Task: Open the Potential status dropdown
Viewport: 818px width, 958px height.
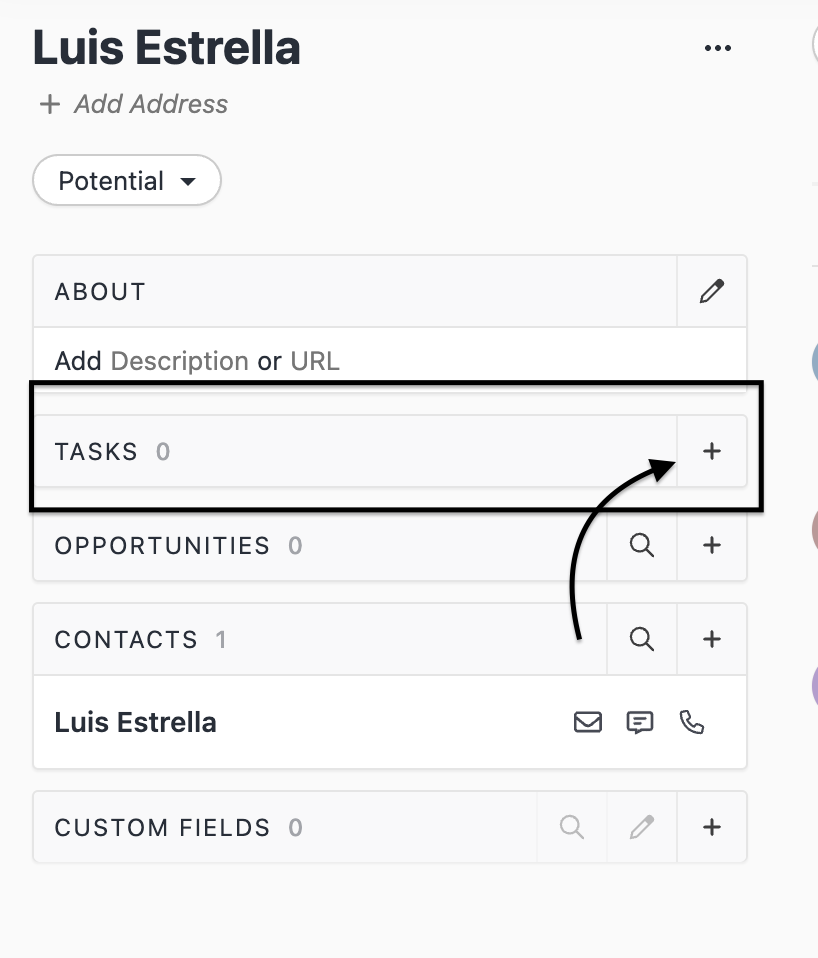Action: [127, 181]
